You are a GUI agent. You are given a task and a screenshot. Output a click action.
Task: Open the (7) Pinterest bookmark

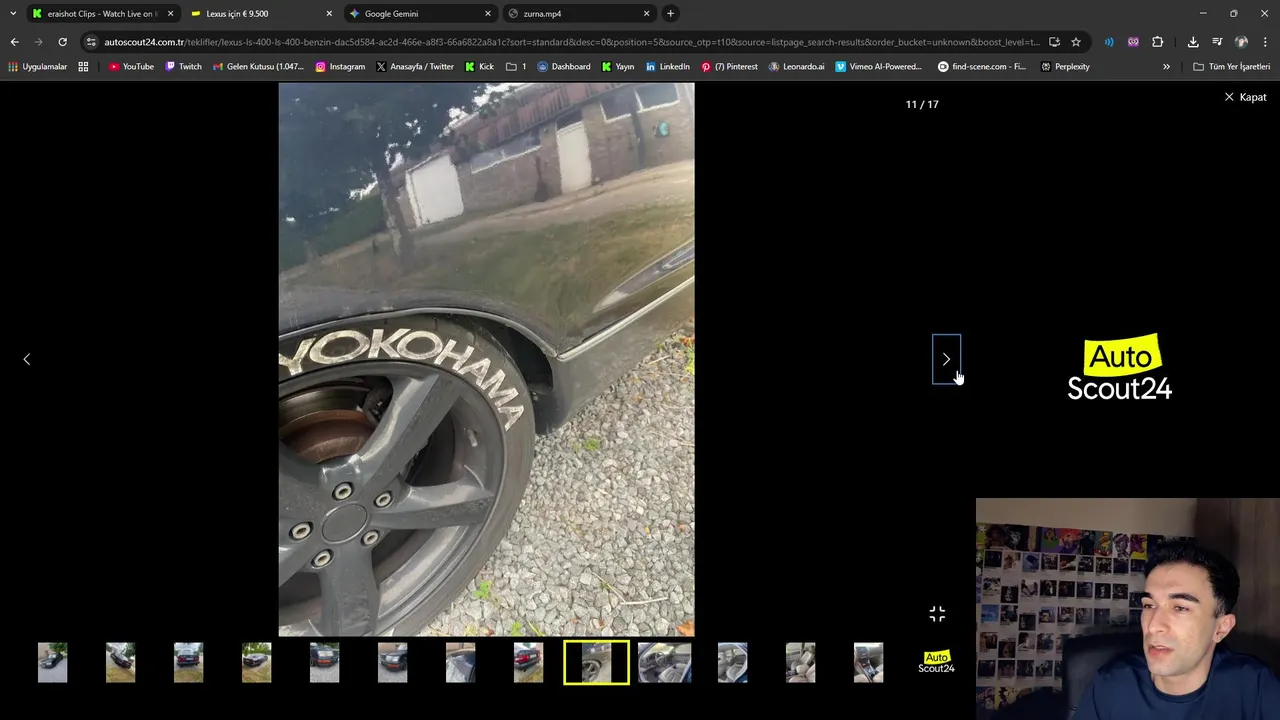729,67
